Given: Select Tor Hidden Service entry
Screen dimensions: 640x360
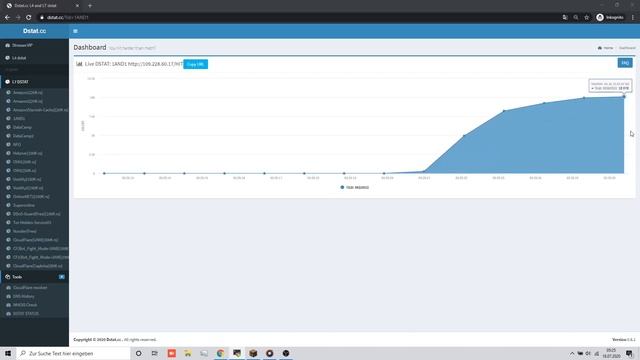Looking at the screenshot, I should click(x=32, y=222).
